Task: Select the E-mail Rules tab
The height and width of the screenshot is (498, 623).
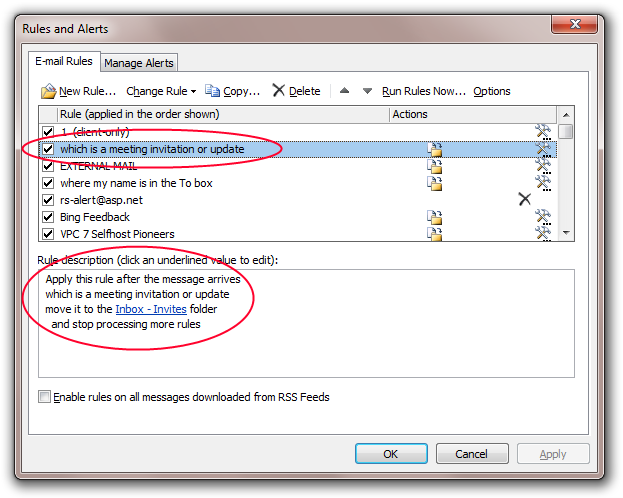Action: click(x=64, y=62)
